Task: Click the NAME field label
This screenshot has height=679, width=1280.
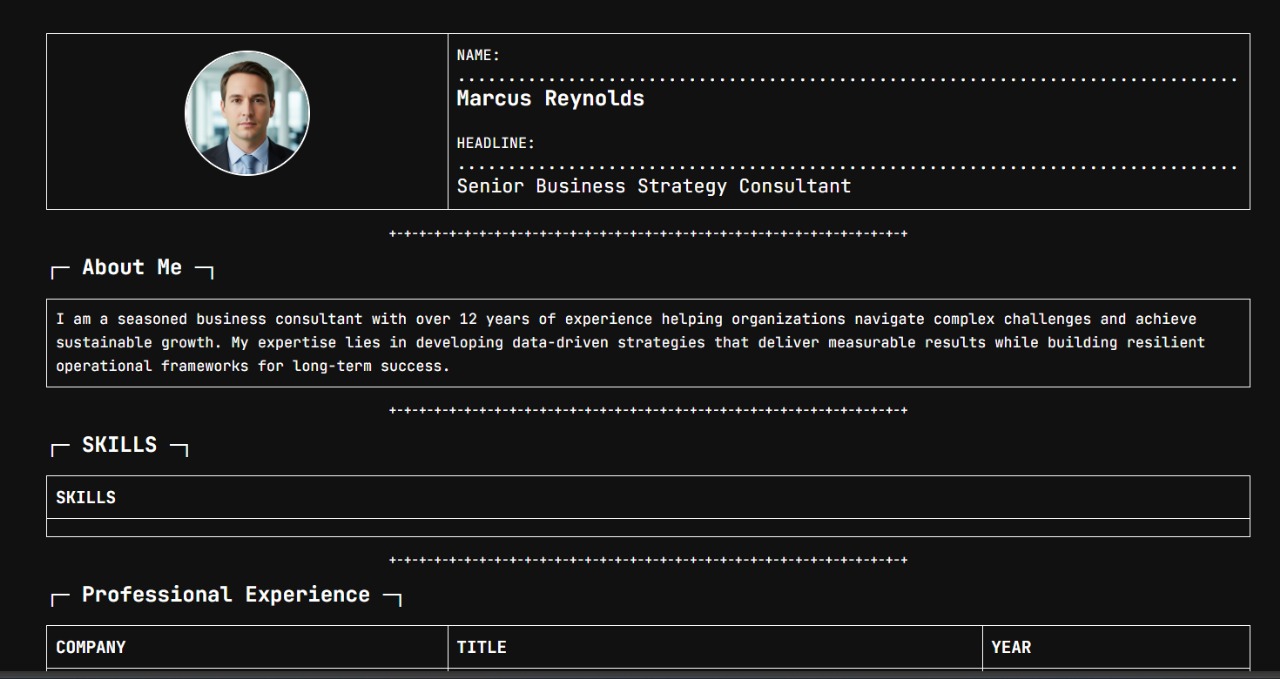Action: (x=477, y=55)
